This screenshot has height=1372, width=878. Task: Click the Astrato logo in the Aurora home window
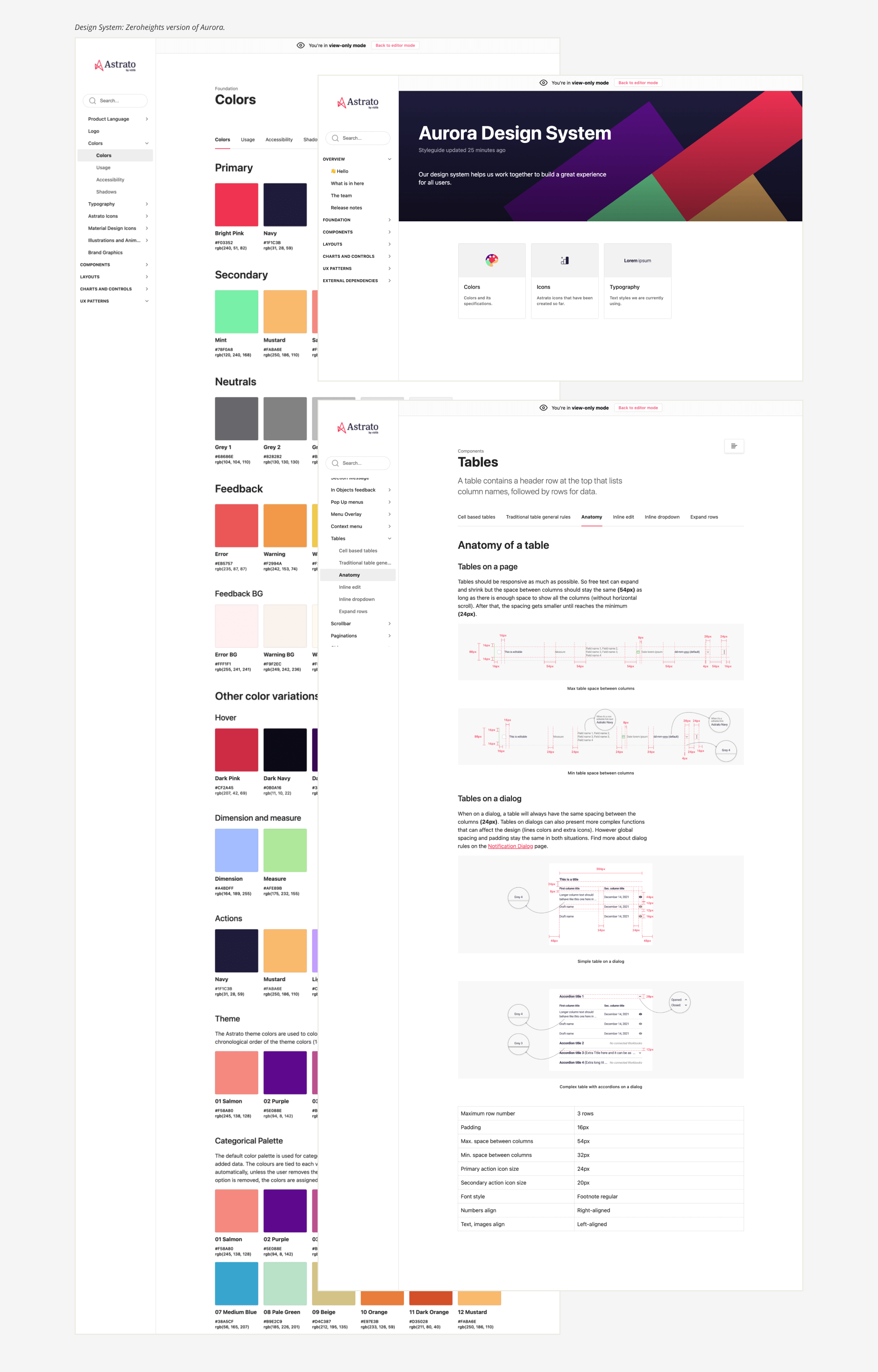[x=358, y=103]
